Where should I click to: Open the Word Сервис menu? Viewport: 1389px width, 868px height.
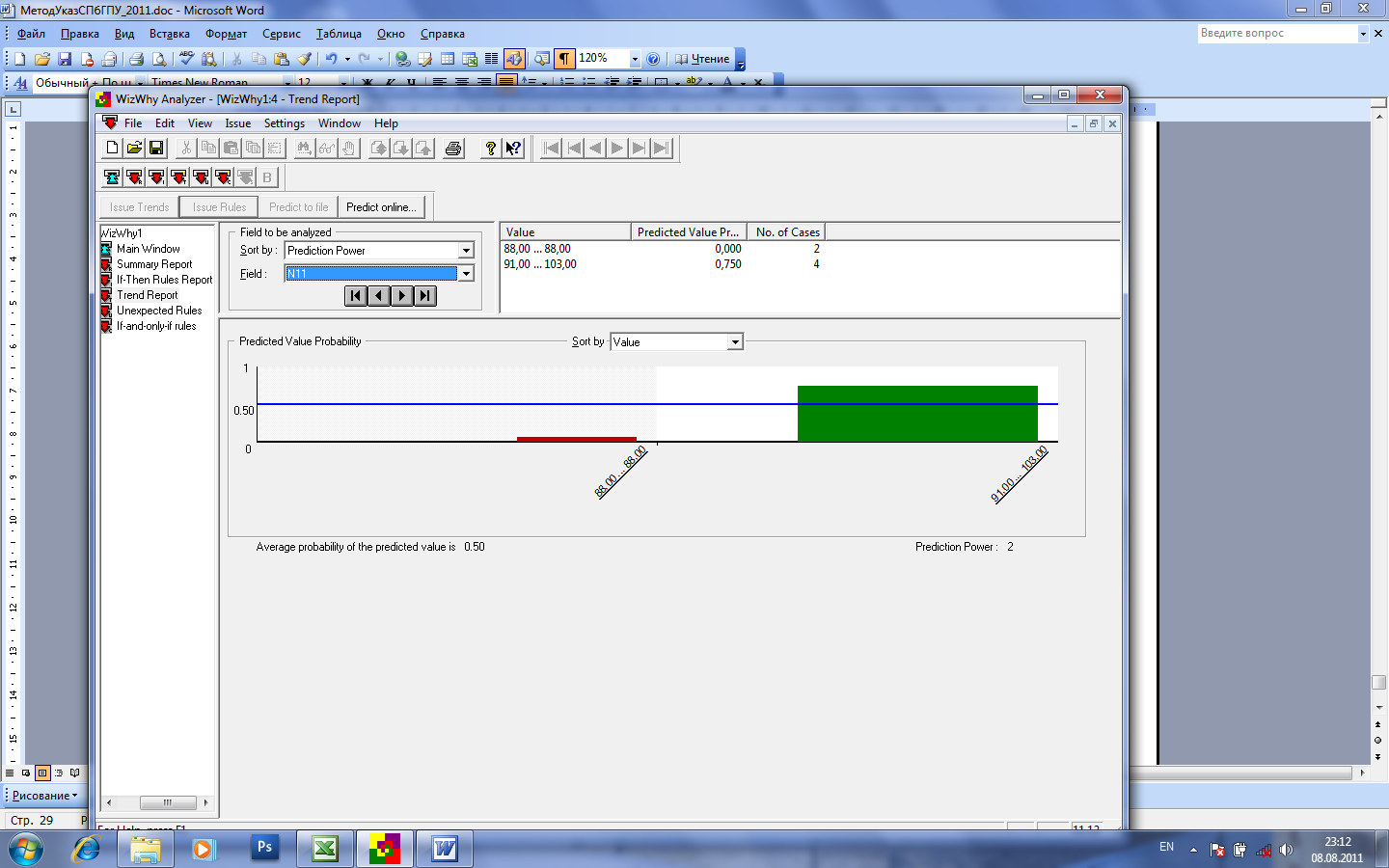282,34
